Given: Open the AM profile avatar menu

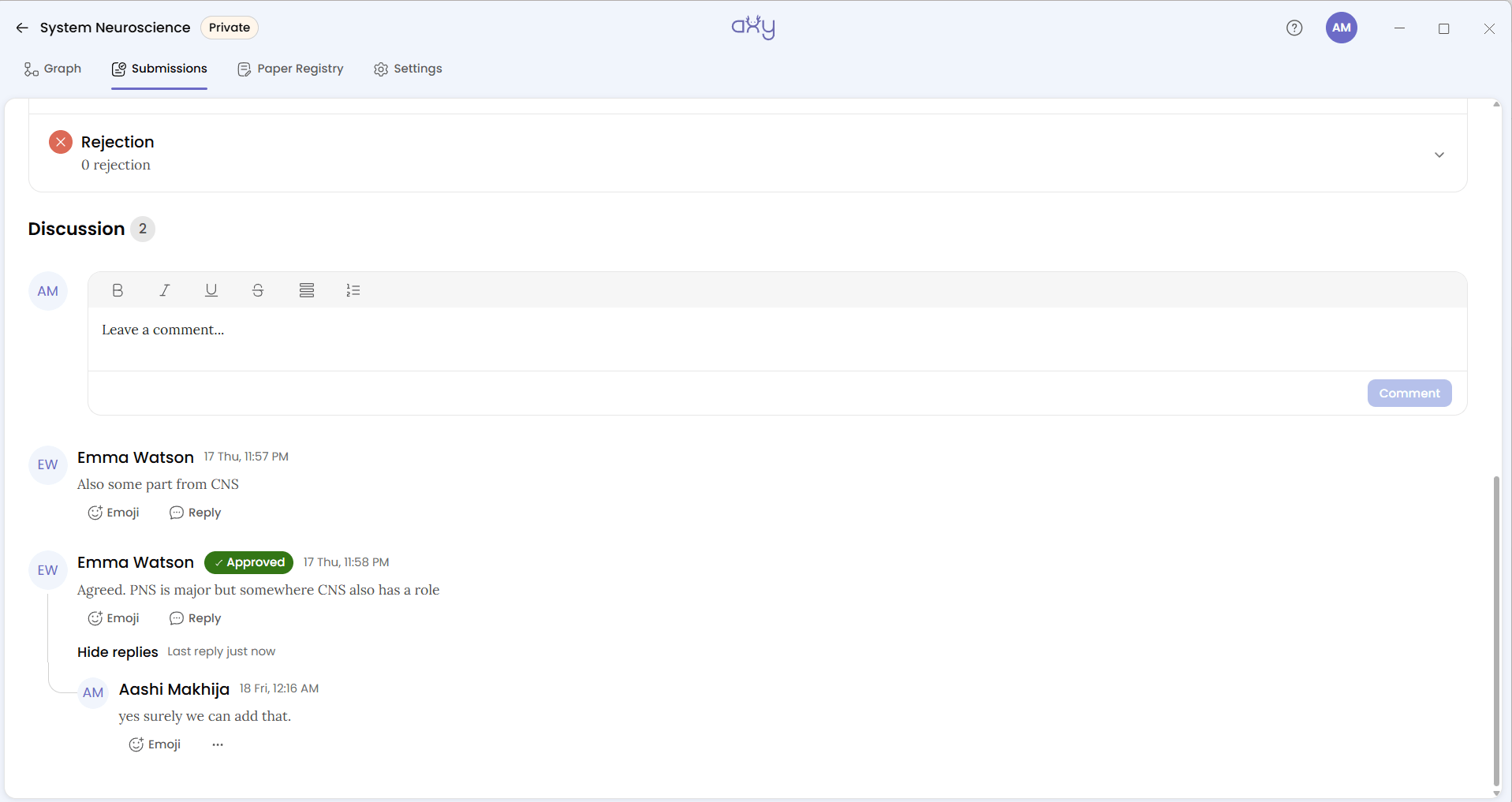Looking at the screenshot, I should click(x=1342, y=28).
